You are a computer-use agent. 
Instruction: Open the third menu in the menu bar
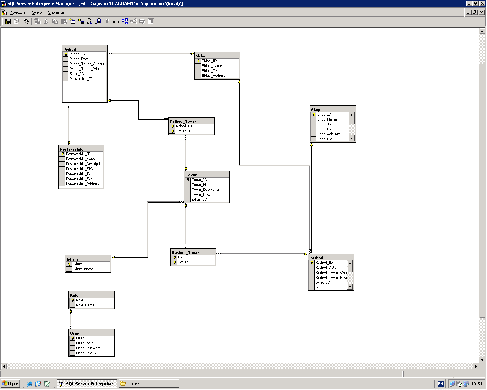click(55, 13)
